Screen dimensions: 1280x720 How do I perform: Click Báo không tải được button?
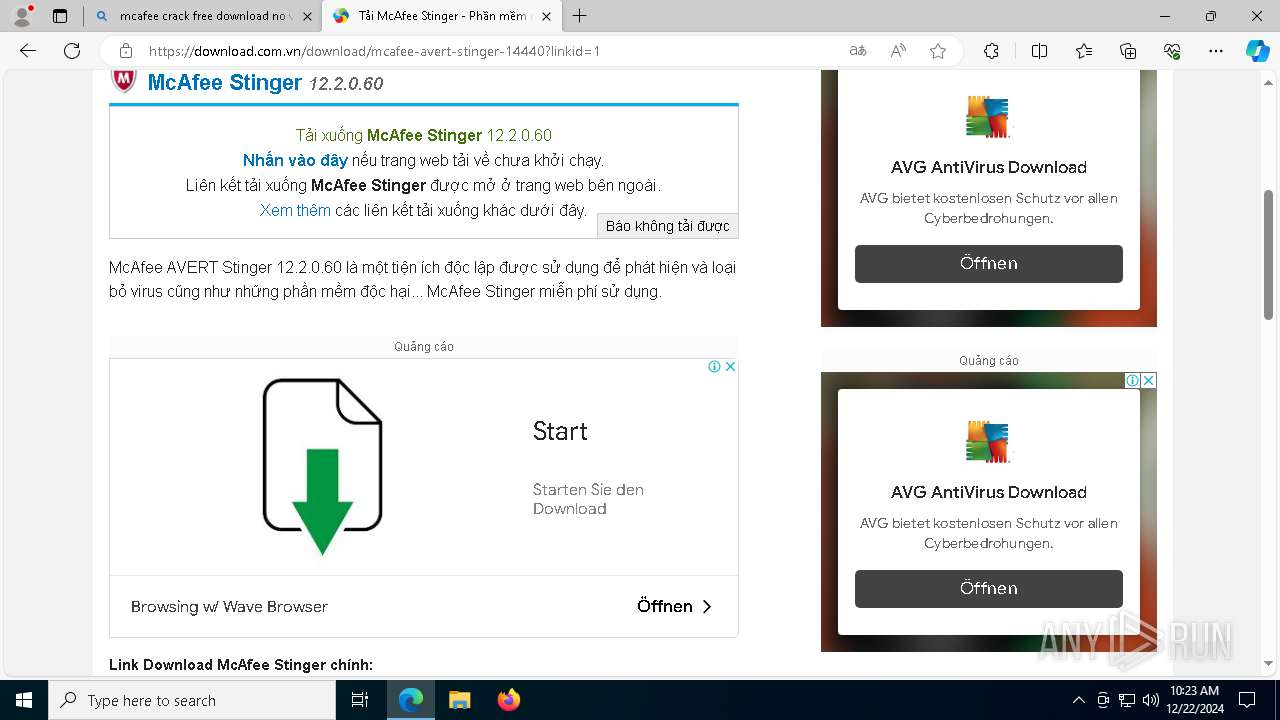(667, 226)
